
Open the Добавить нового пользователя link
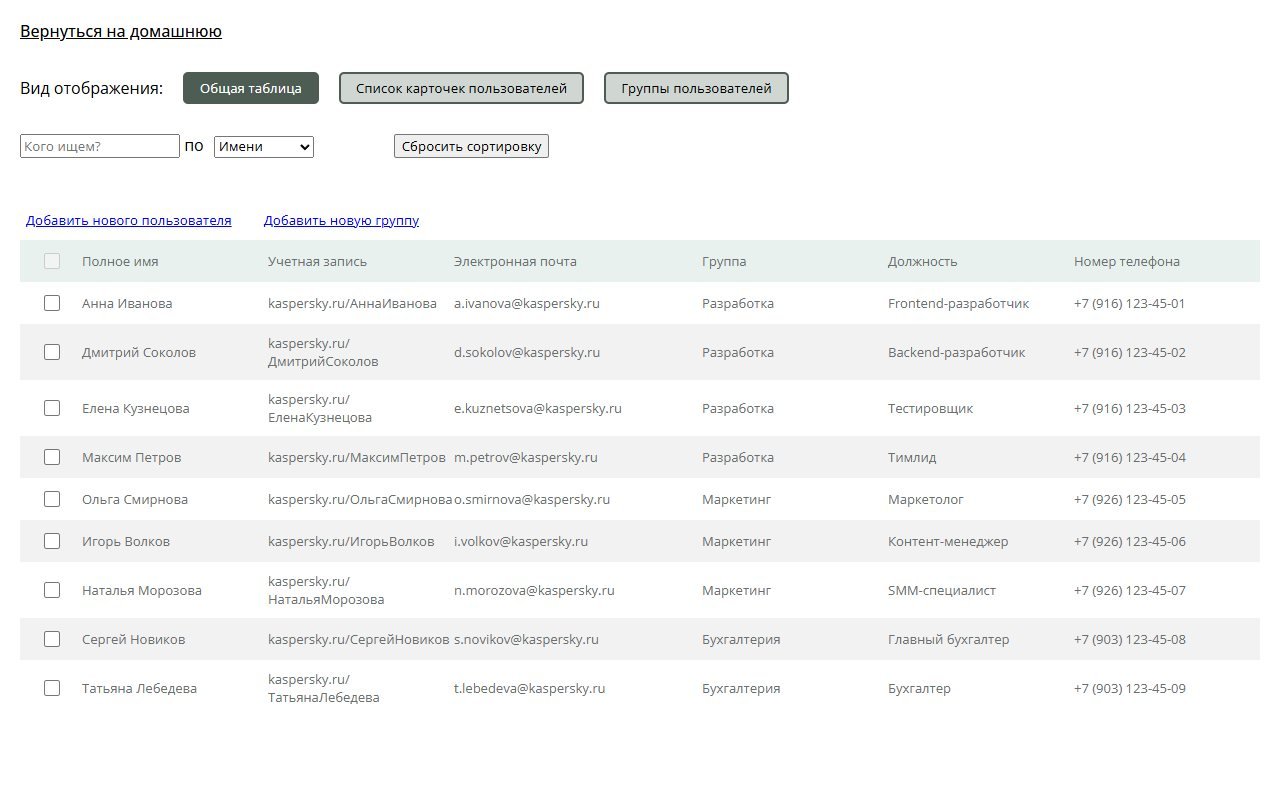tap(129, 221)
